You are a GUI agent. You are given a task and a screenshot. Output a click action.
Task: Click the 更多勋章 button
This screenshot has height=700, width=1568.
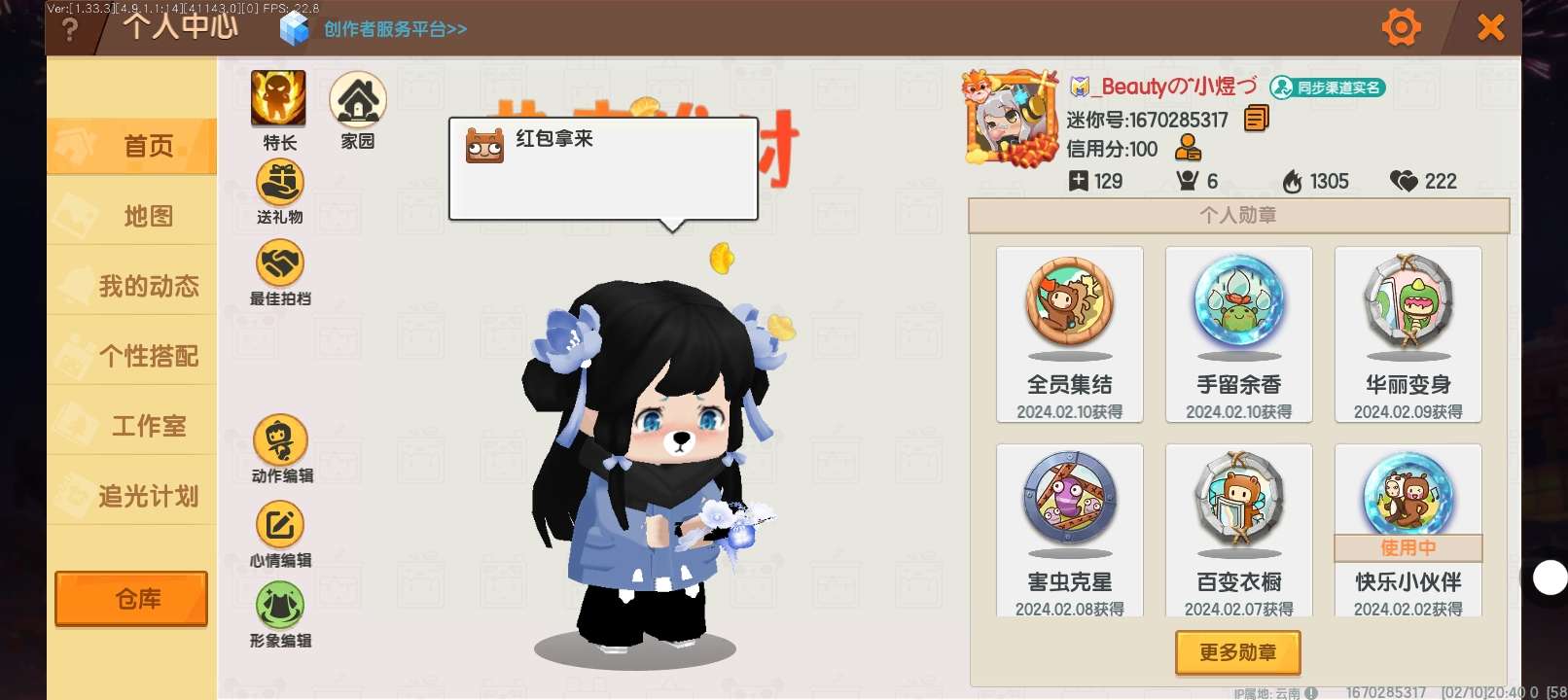pyautogui.click(x=1238, y=652)
